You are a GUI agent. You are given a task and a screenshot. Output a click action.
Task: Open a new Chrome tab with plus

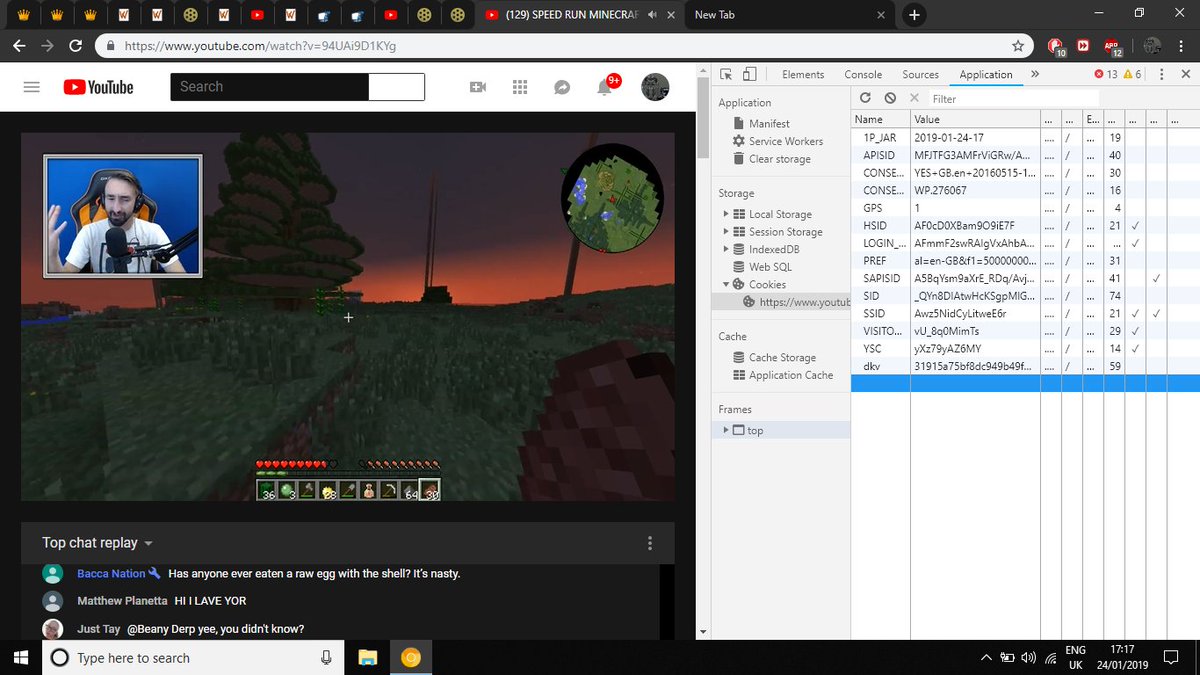tap(914, 14)
